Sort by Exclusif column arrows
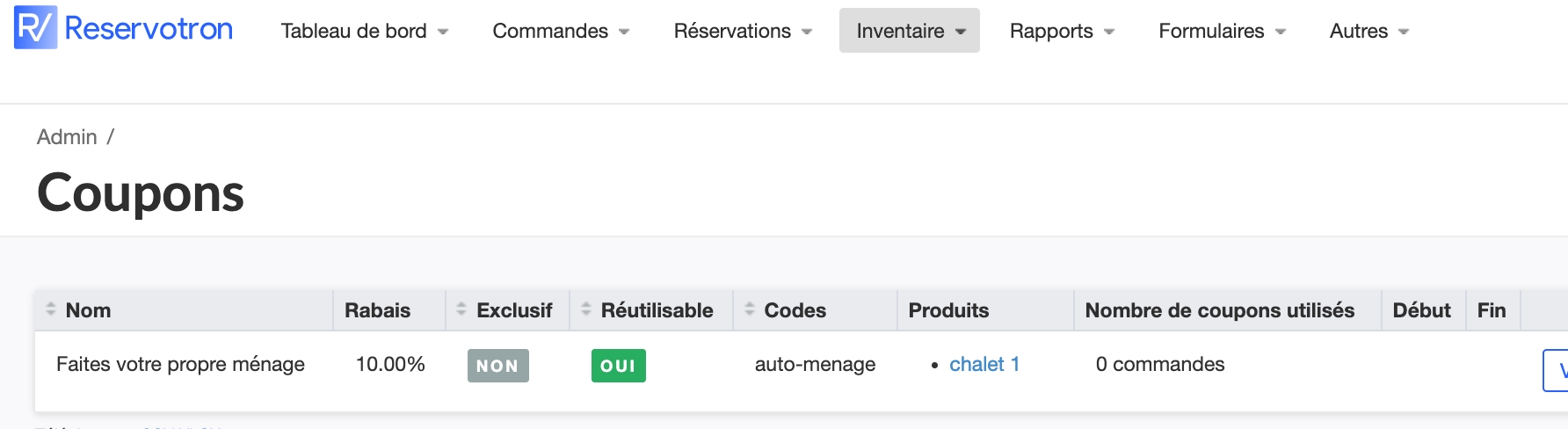Image resolution: width=1568 pixels, height=429 pixels. tap(461, 309)
